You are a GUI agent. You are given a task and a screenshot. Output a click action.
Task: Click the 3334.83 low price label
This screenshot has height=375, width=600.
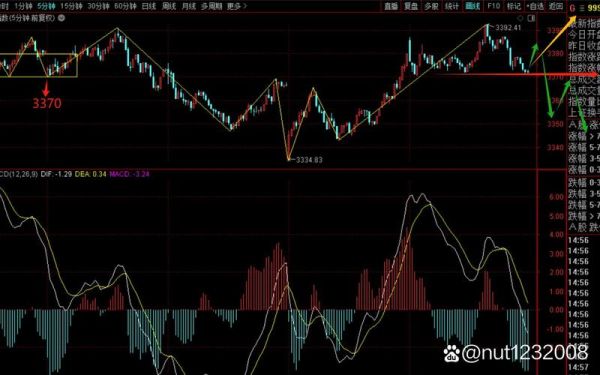pos(309,160)
